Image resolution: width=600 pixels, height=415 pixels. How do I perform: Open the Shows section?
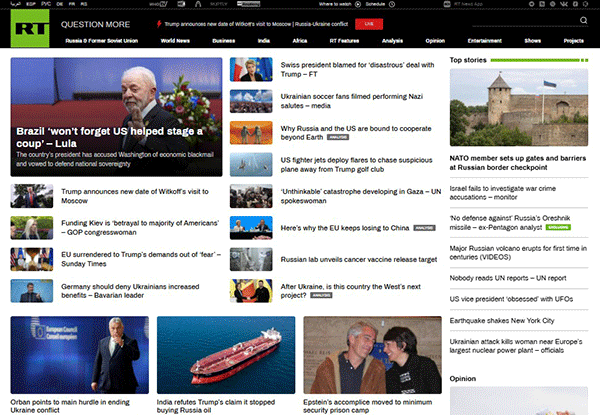coord(533,41)
